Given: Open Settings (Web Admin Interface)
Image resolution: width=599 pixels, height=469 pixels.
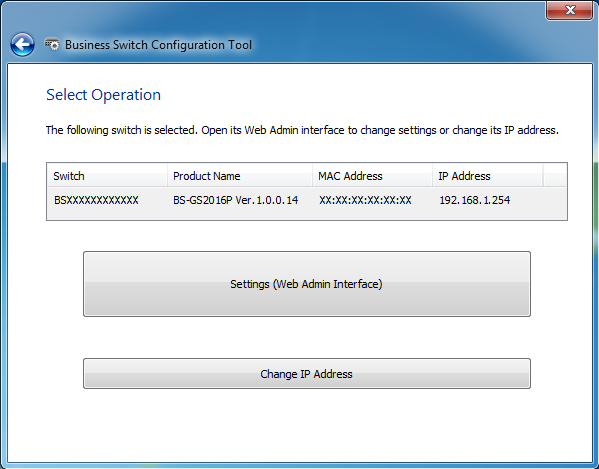Looking at the screenshot, I should 307,284.
